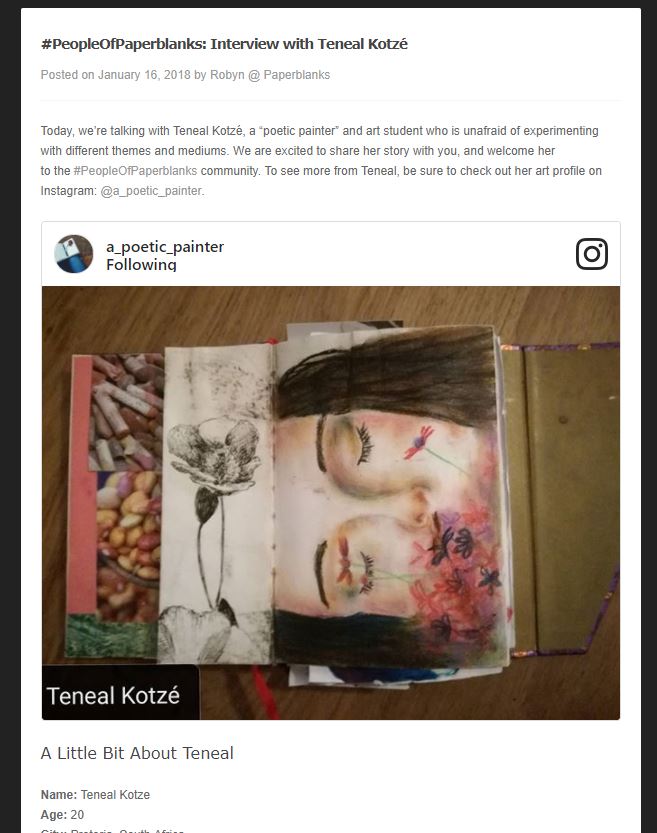Open author Robyn @ Paperblanks link

(x=270, y=75)
